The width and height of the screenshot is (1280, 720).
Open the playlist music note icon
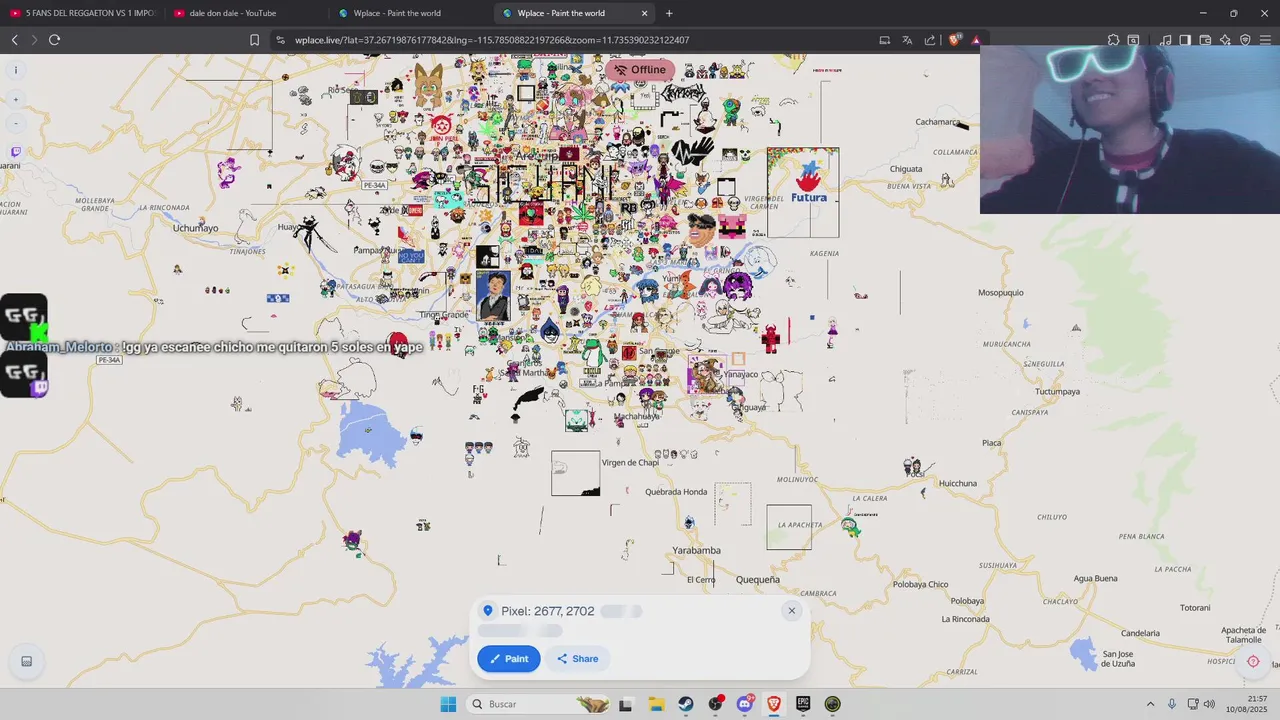coord(1166,40)
